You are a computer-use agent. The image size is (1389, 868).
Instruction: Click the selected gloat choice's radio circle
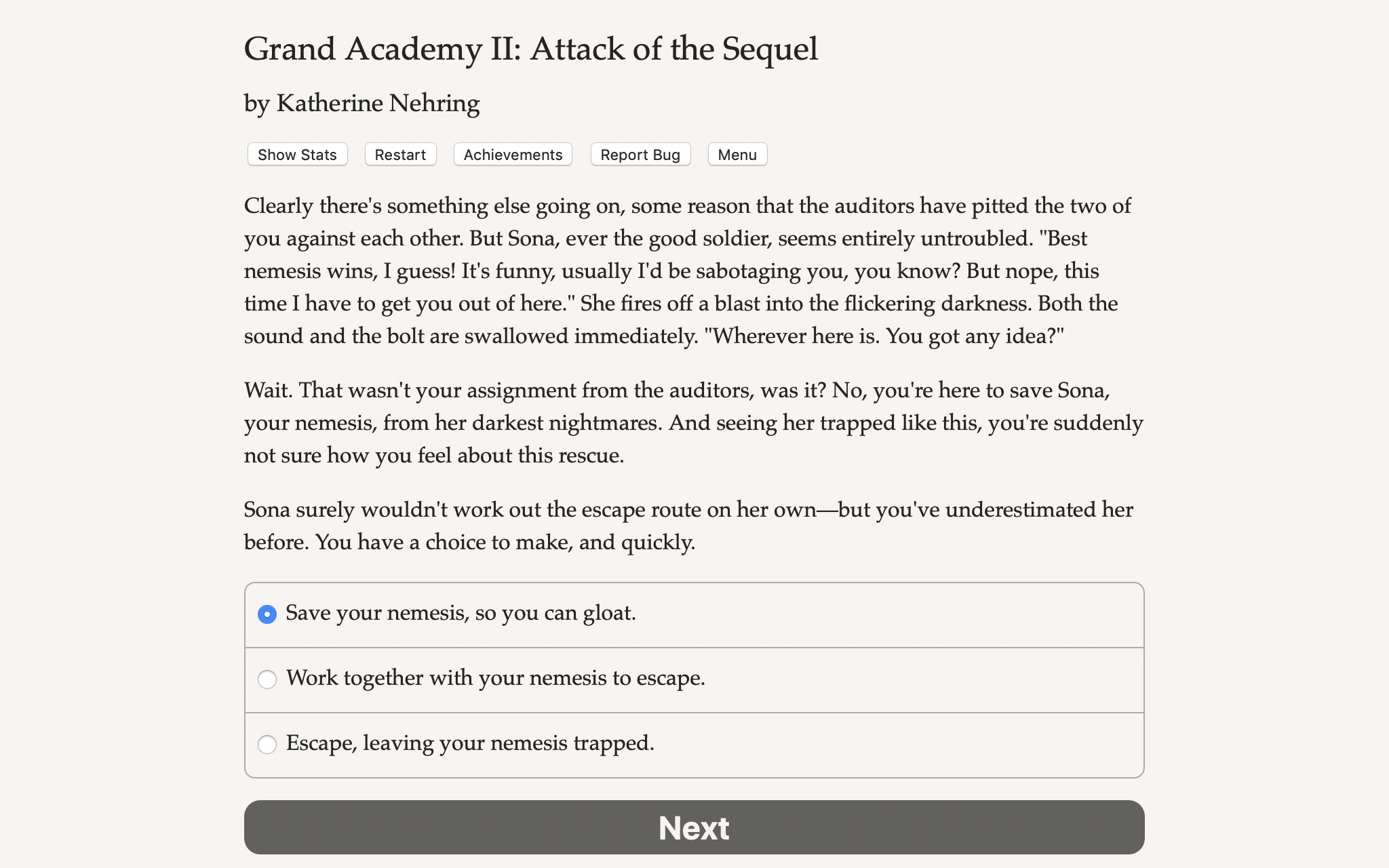[x=267, y=614]
